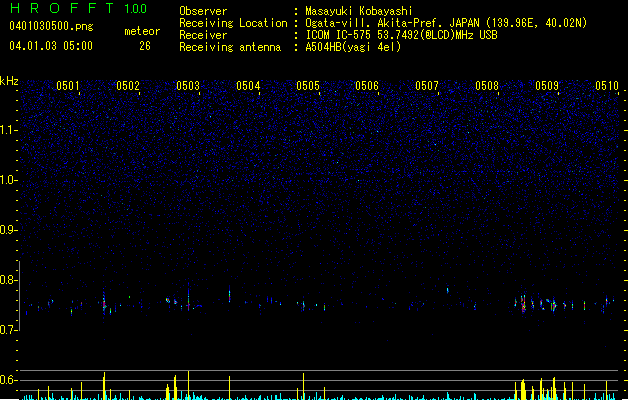This screenshot has width=629, height=400.
Task: Click the 0507 time marker
Action: point(427,86)
